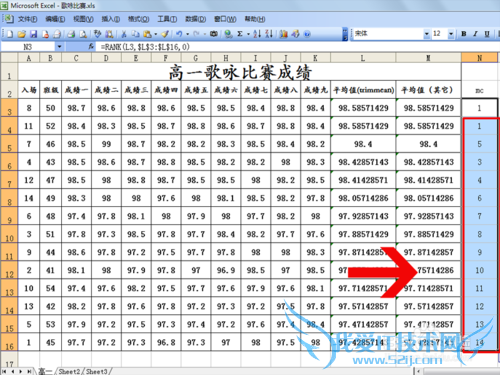The height and width of the screenshot is (375, 500).
Task: Expand the Redo history arrow
Action: click(204, 34)
